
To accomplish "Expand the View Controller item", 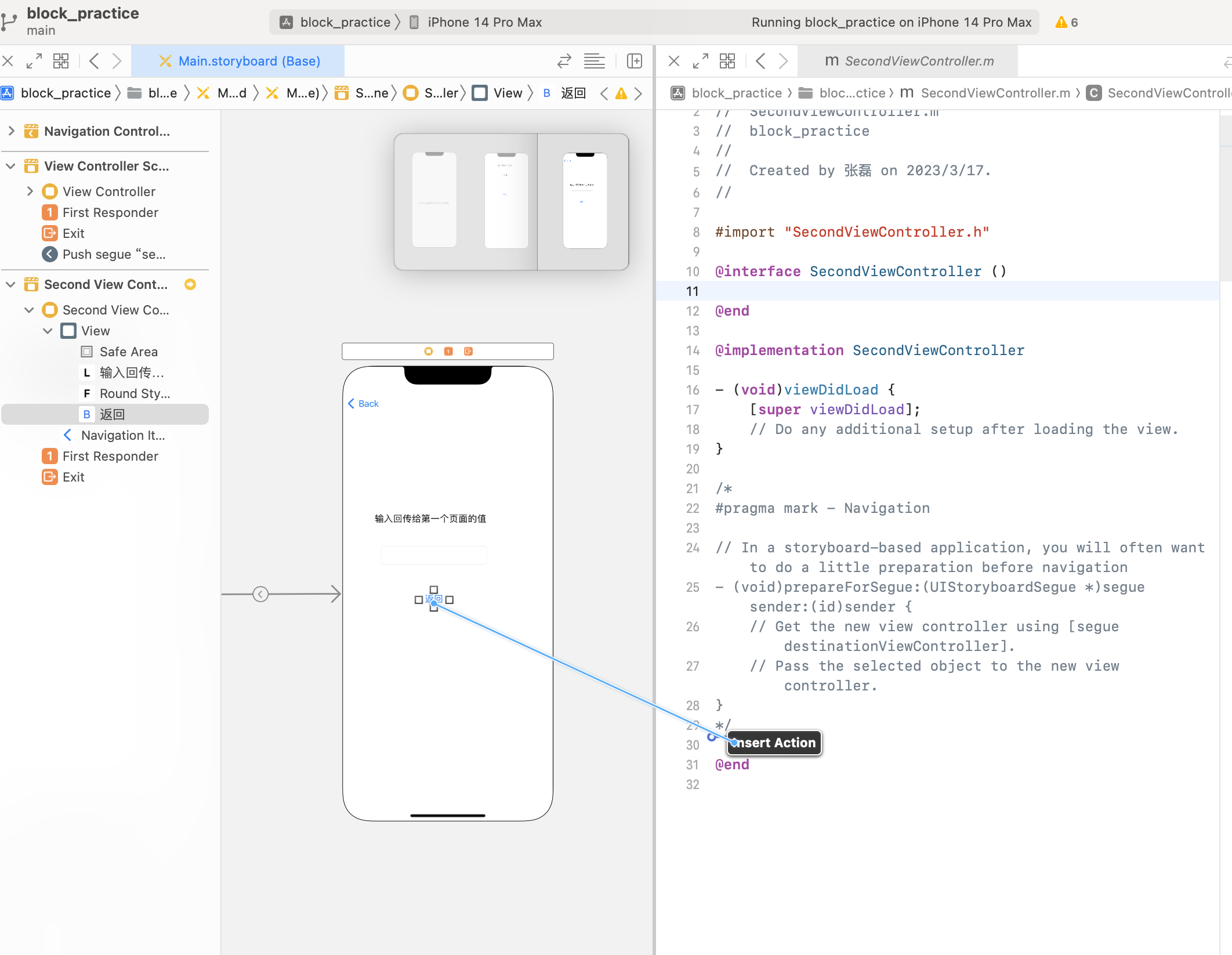I will coord(30,191).
